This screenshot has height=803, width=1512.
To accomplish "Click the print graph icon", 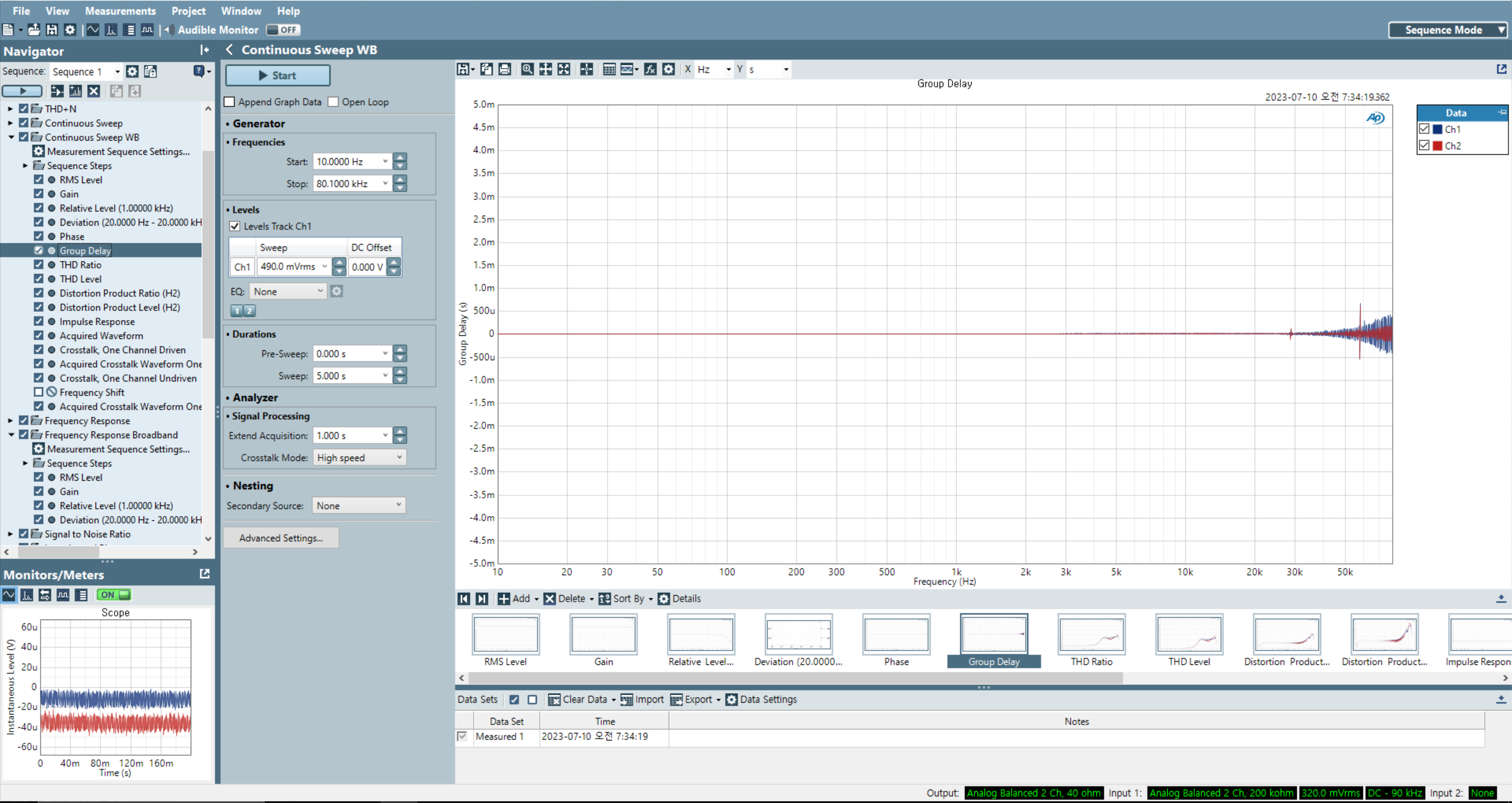I will point(504,70).
